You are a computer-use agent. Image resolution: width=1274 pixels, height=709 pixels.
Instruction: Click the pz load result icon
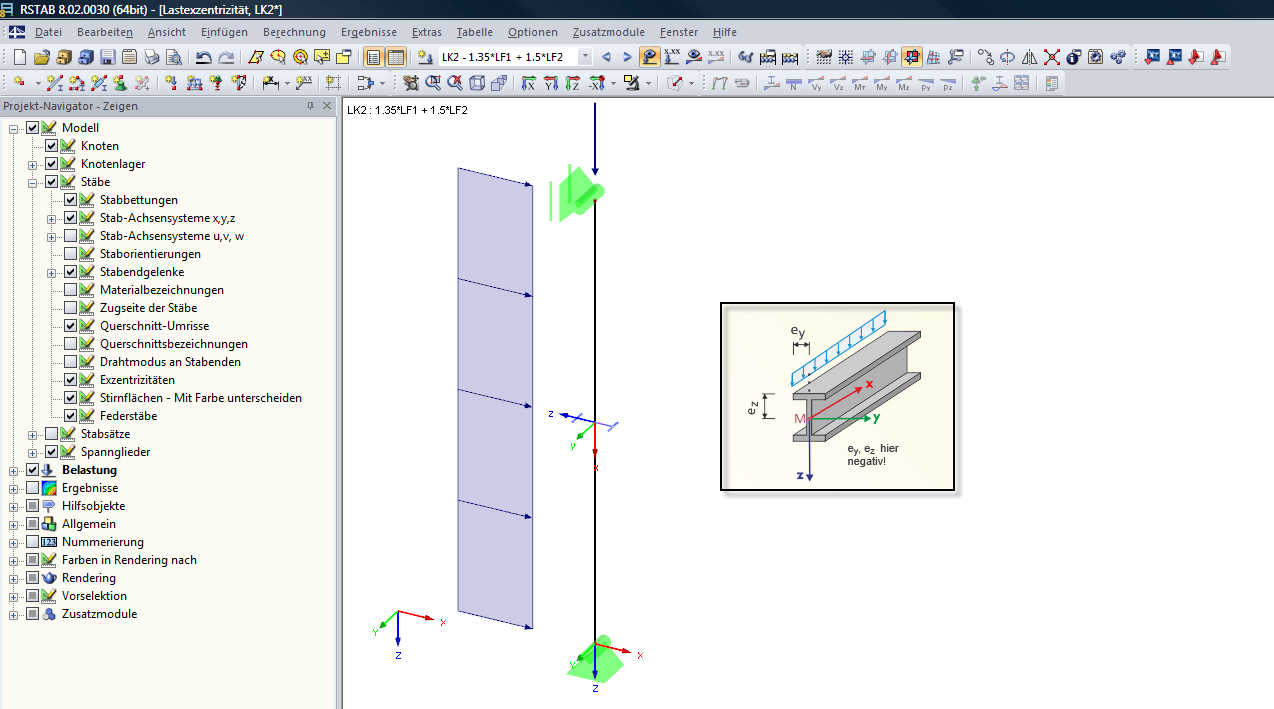(948, 83)
